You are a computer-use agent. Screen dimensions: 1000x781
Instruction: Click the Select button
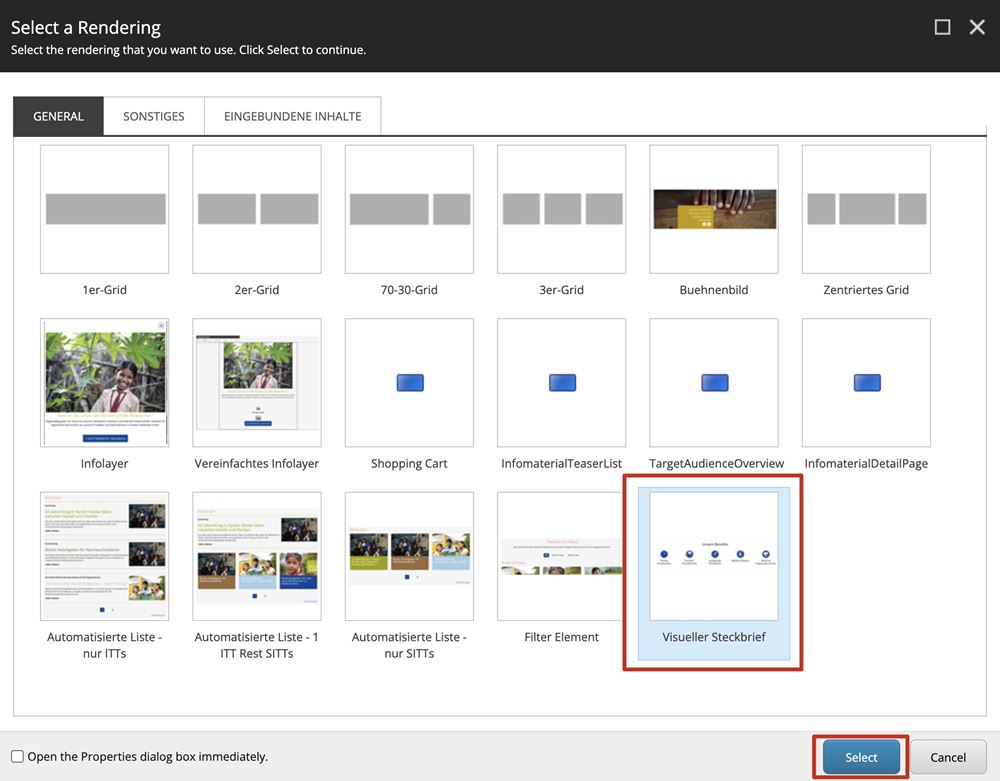pos(861,757)
